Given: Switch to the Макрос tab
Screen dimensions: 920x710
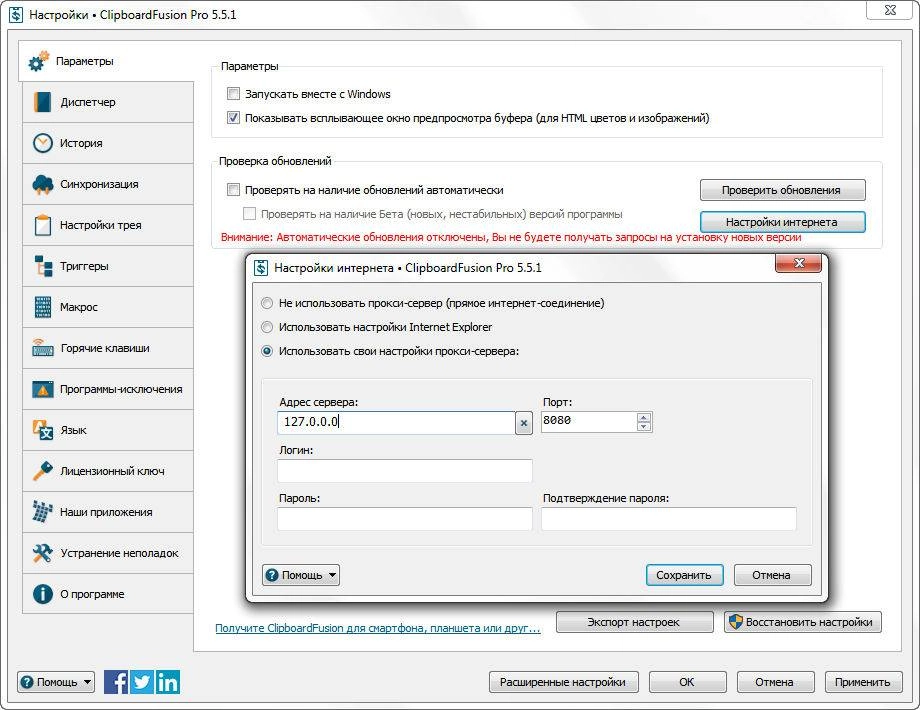Looking at the screenshot, I should click(x=108, y=307).
